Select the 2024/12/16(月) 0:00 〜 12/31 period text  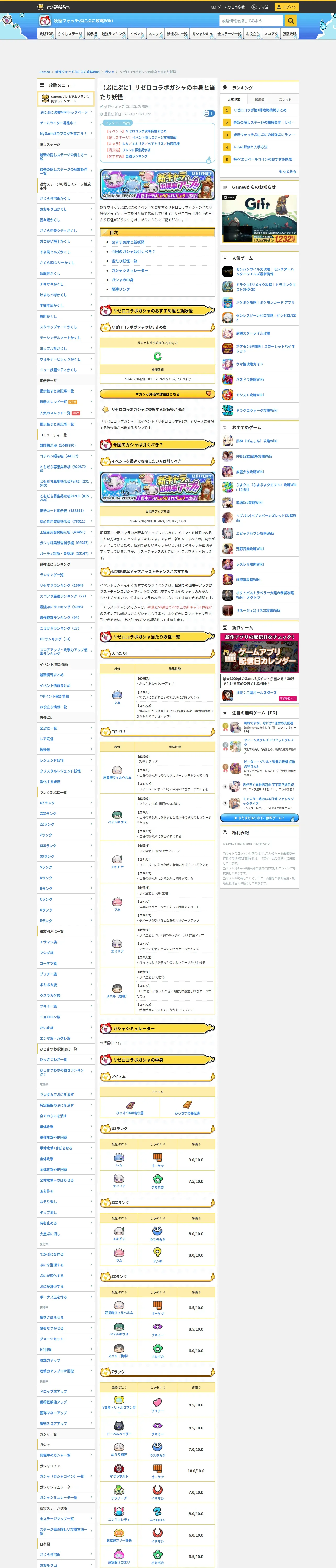click(x=157, y=379)
